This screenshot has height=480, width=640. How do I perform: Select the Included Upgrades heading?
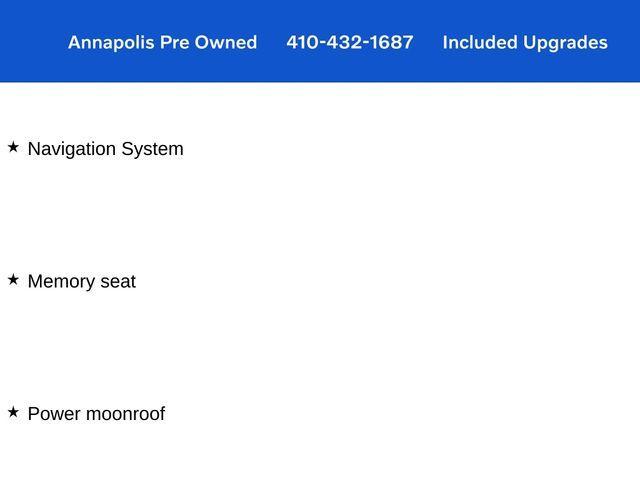click(524, 42)
